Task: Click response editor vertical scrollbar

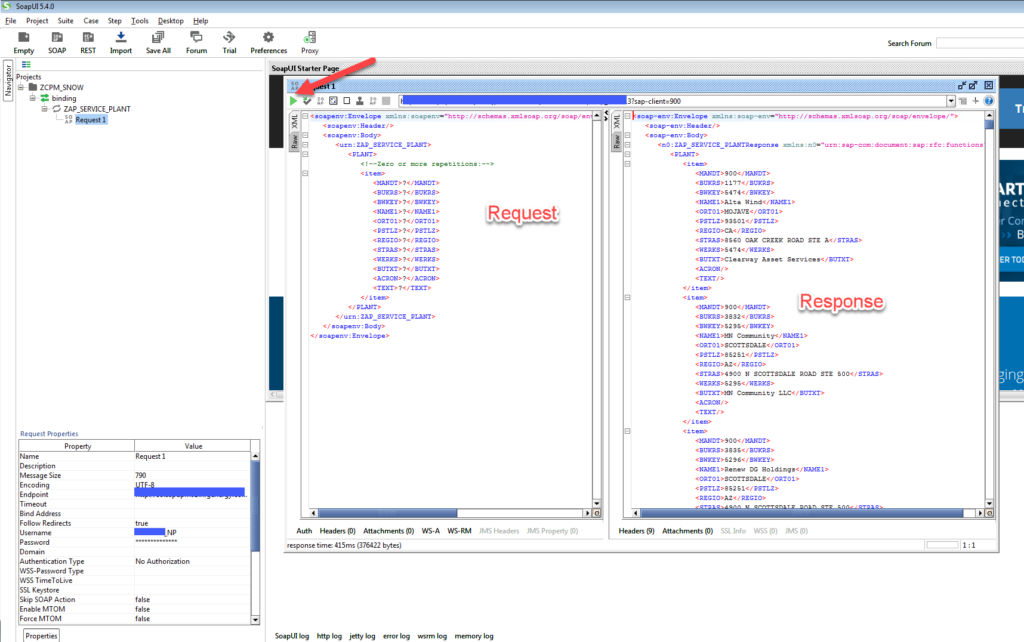Action: click(x=989, y=309)
